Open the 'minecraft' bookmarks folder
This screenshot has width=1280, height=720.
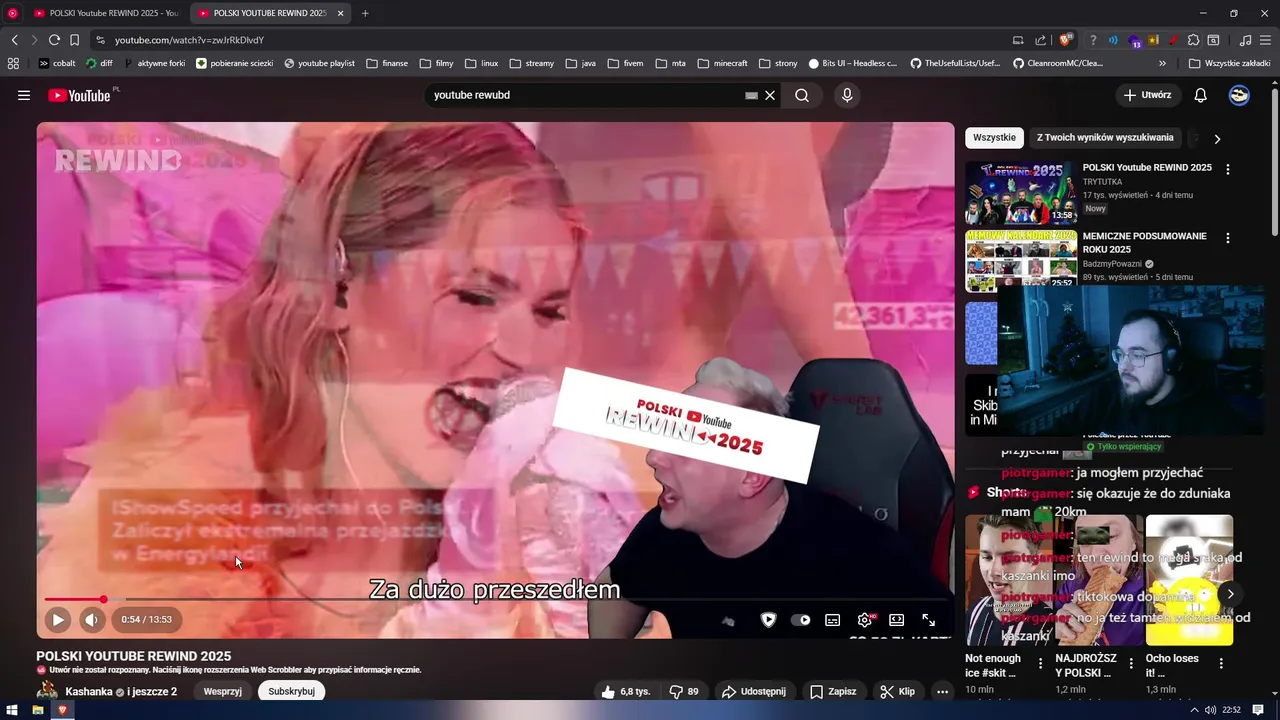point(722,63)
